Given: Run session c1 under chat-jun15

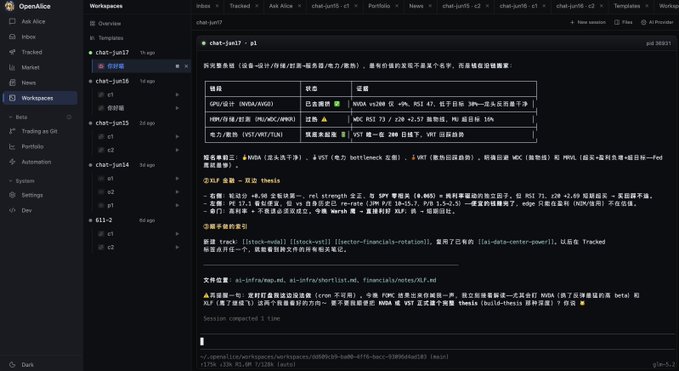Looking at the screenshot, I should (177, 136).
